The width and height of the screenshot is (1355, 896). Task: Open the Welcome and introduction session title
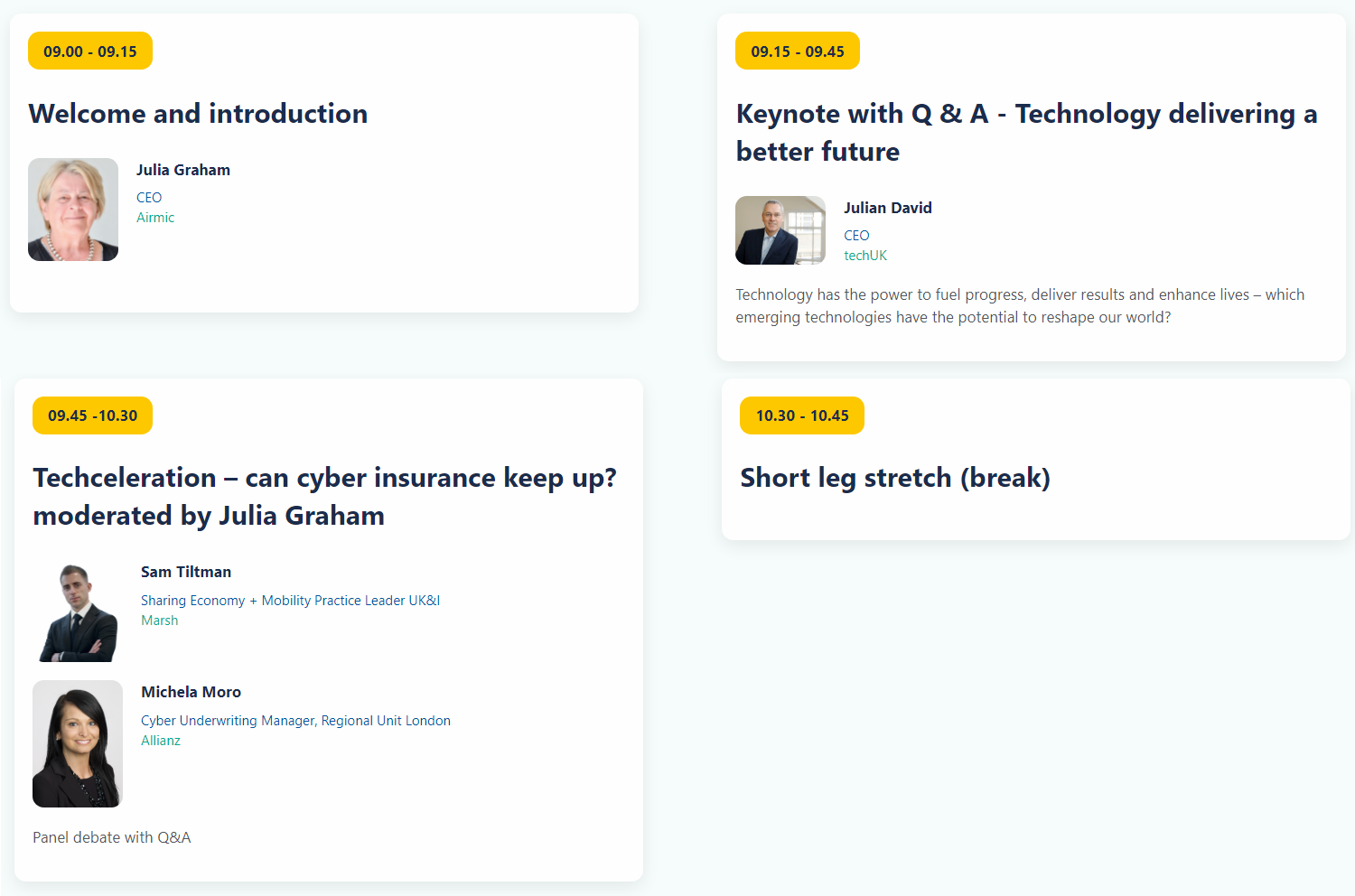click(x=198, y=114)
